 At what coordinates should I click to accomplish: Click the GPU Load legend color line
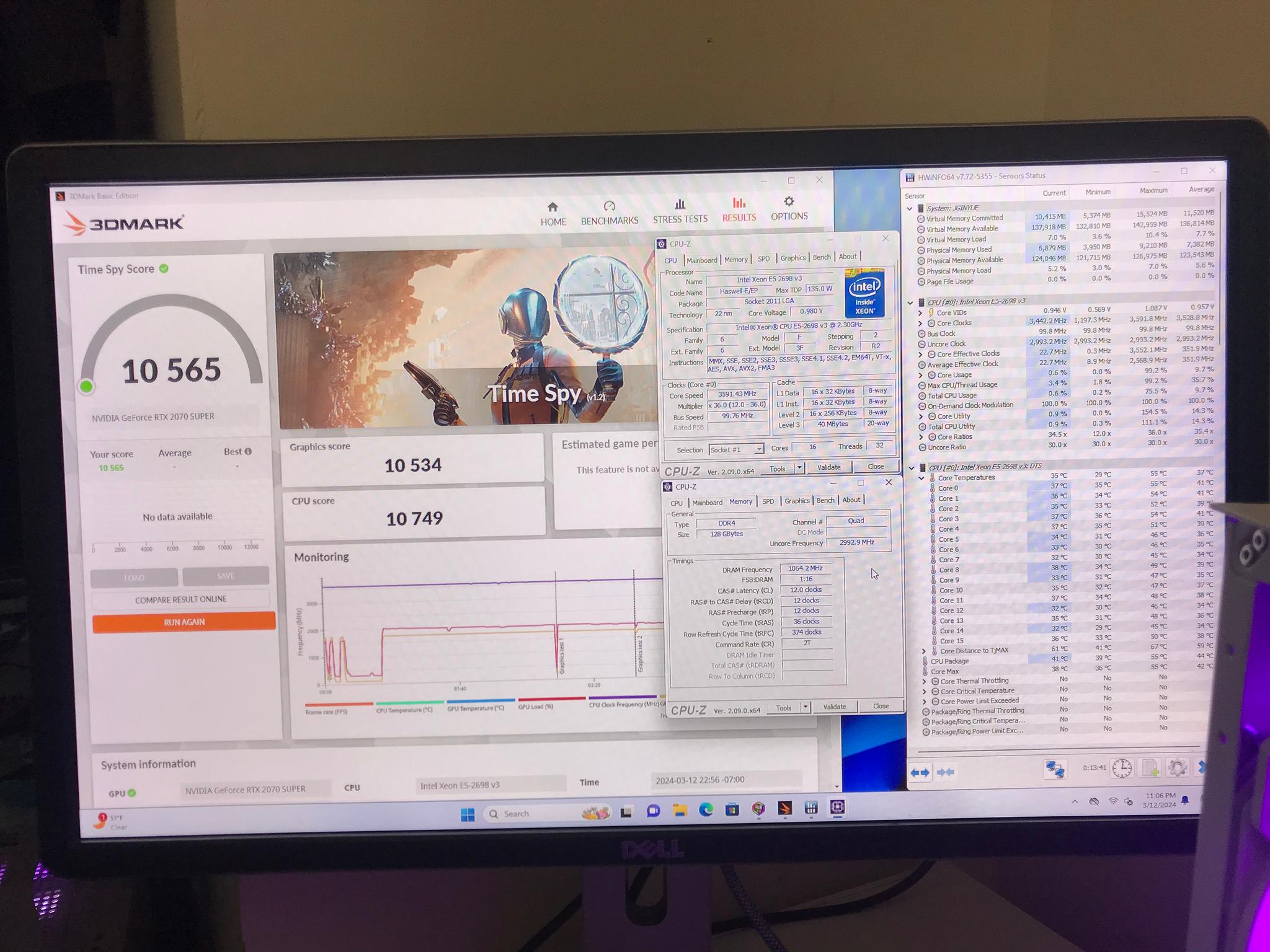[x=552, y=699]
